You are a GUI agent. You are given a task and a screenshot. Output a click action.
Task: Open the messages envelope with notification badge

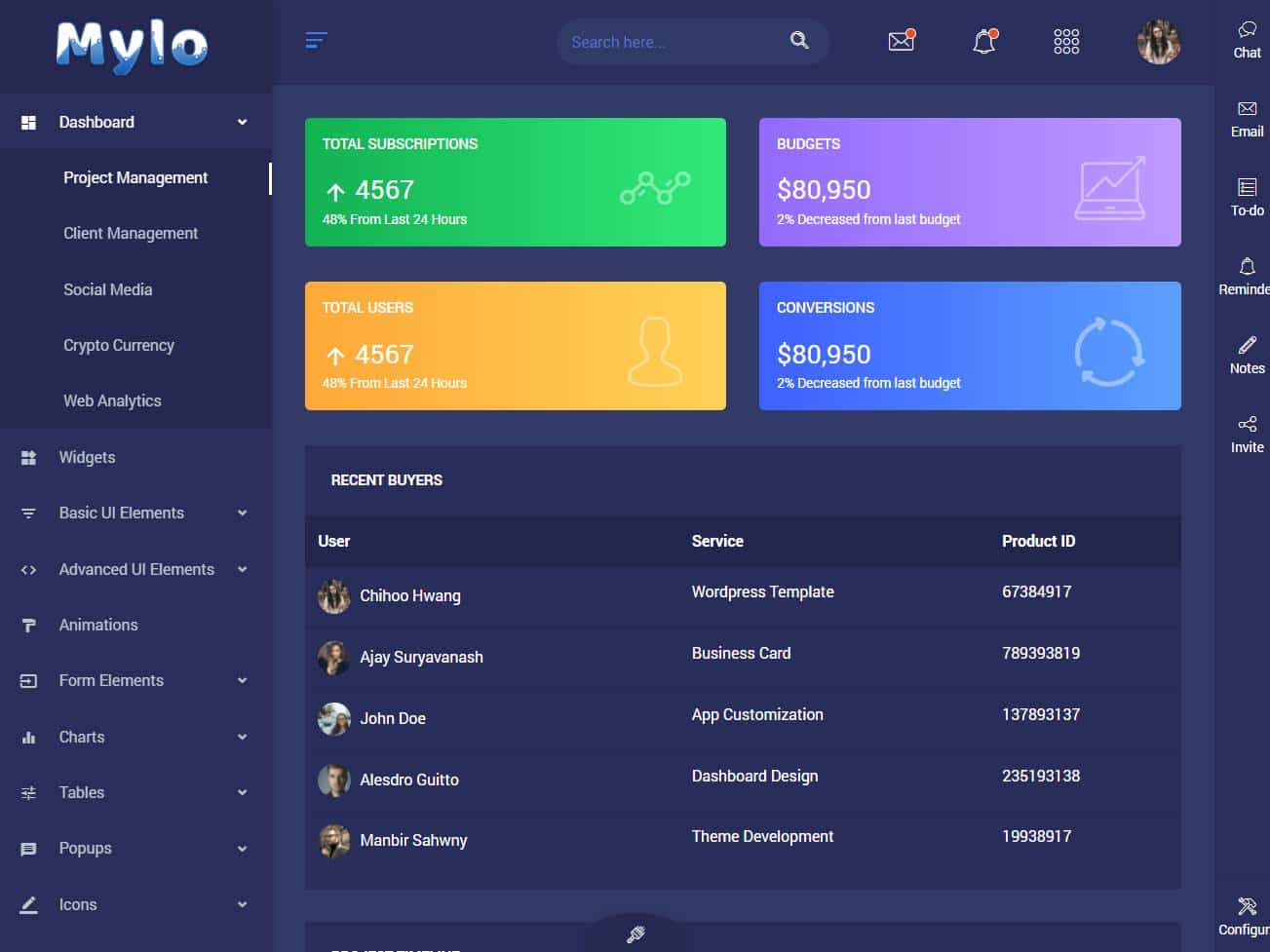(x=900, y=41)
